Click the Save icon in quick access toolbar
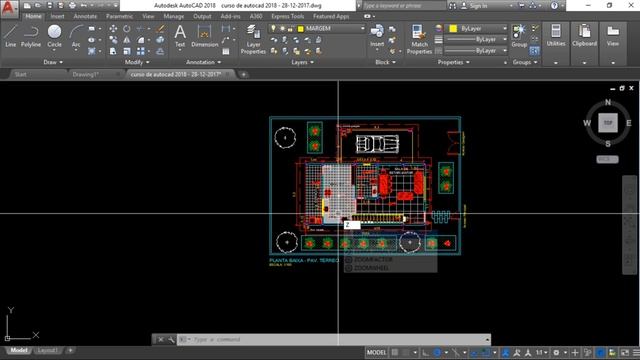Viewport: 640px width, 360px height. click(50, 6)
